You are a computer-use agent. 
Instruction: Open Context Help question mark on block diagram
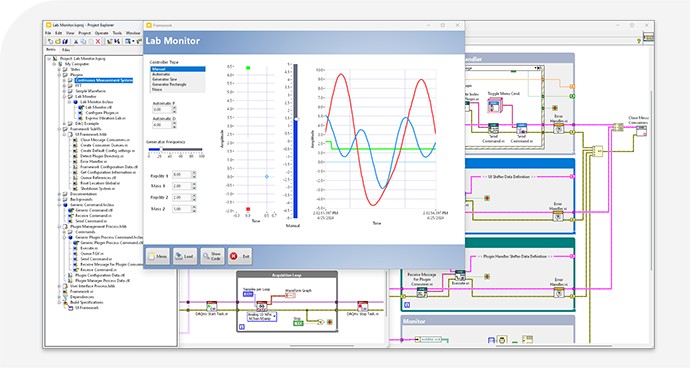639,40
